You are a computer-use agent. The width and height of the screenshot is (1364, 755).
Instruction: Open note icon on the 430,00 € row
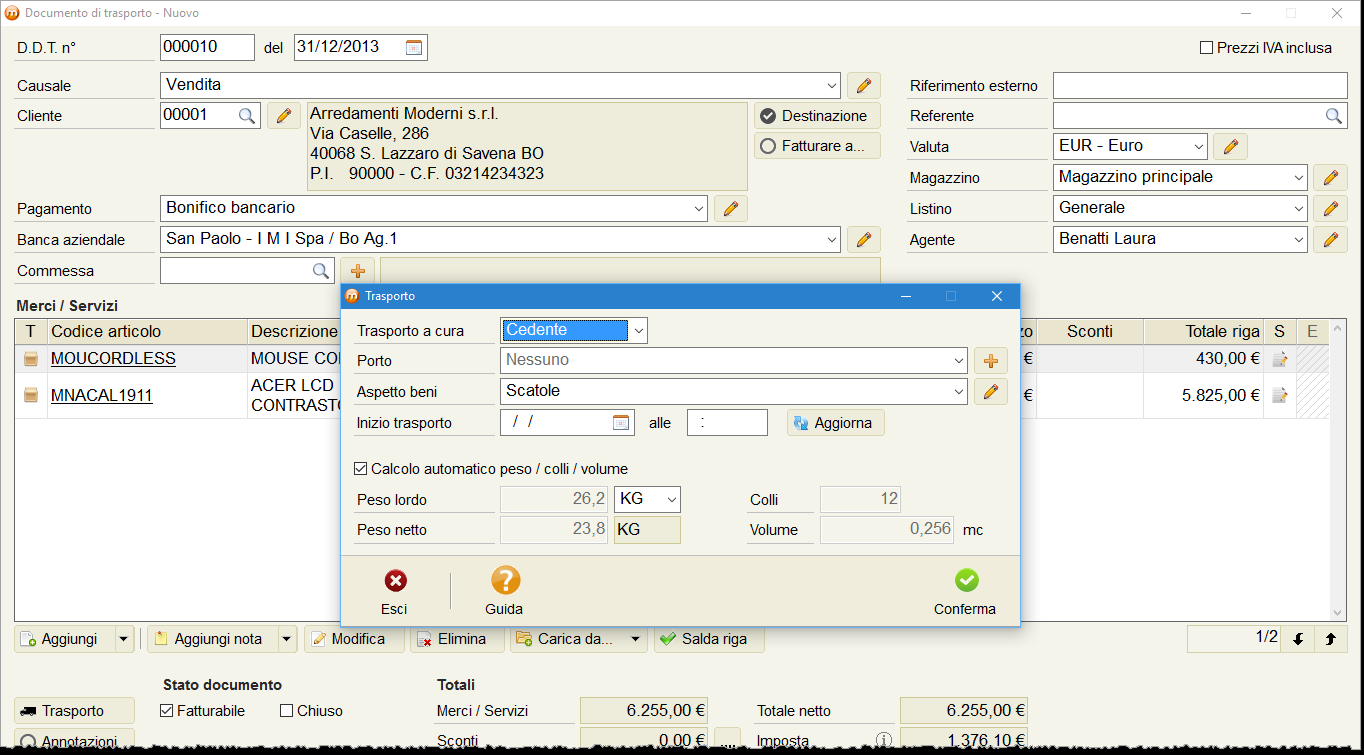point(1279,359)
